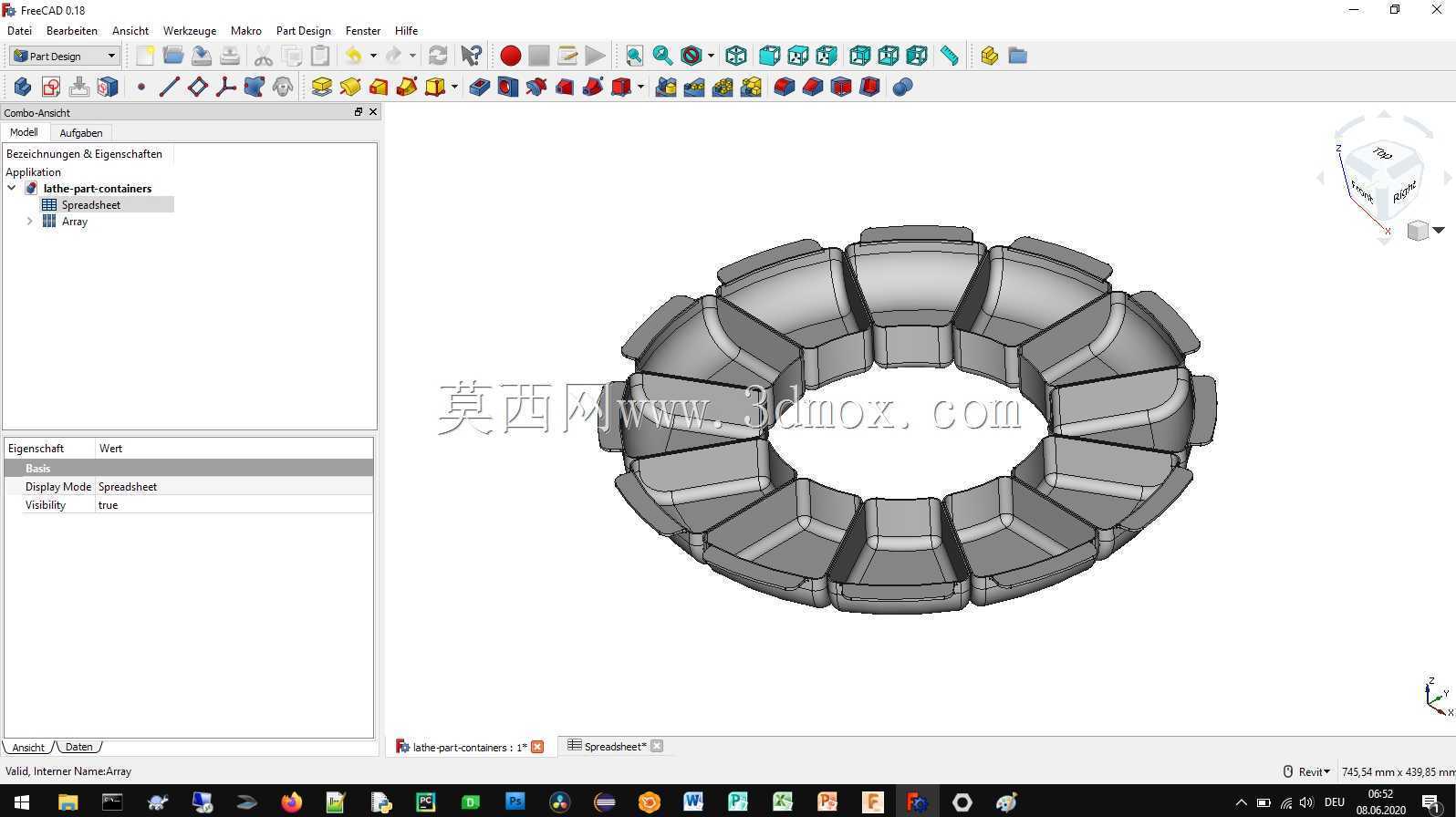Click the Visibility value true
The image size is (1456, 817).
234,504
